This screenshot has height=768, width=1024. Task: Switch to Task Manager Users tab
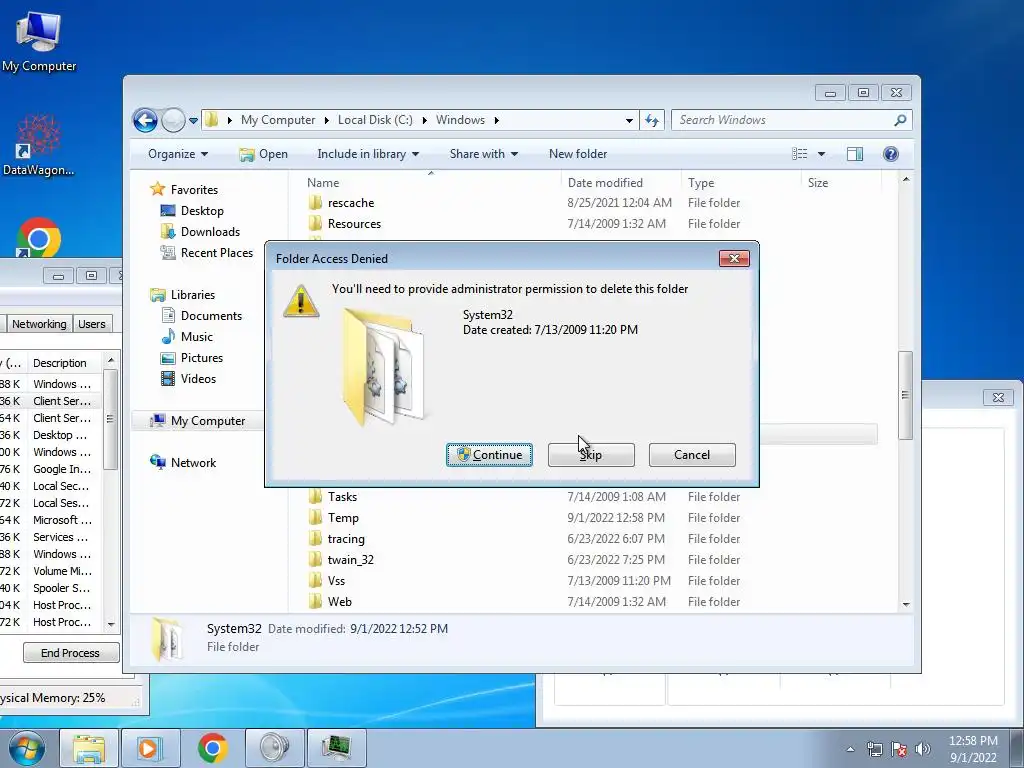coord(91,324)
